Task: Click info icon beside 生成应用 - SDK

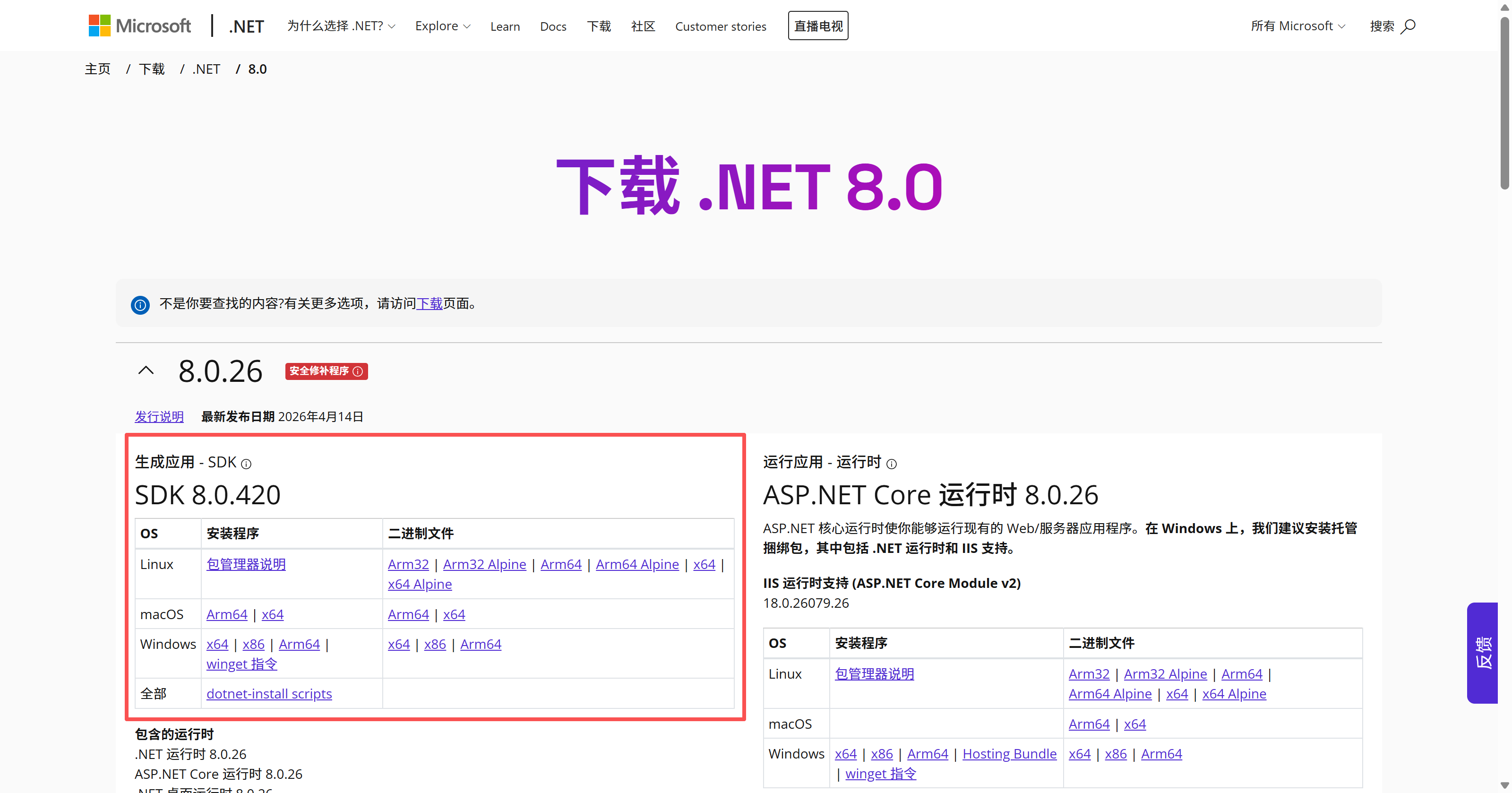Action: coord(247,464)
